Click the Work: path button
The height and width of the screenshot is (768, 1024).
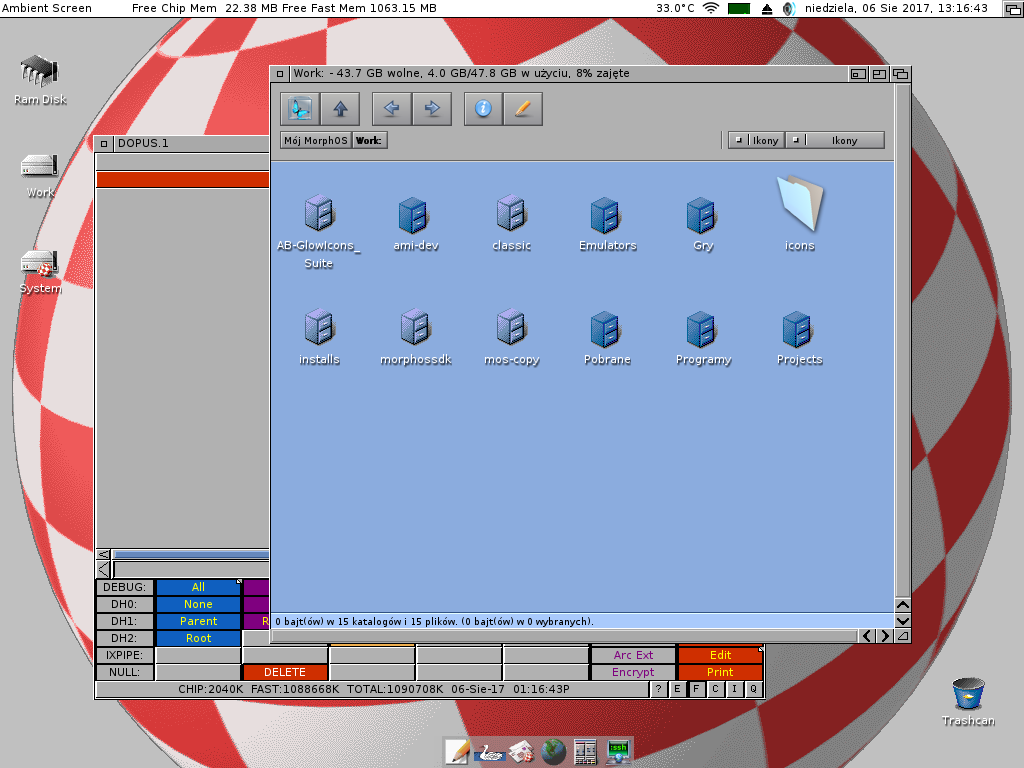(370, 140)
